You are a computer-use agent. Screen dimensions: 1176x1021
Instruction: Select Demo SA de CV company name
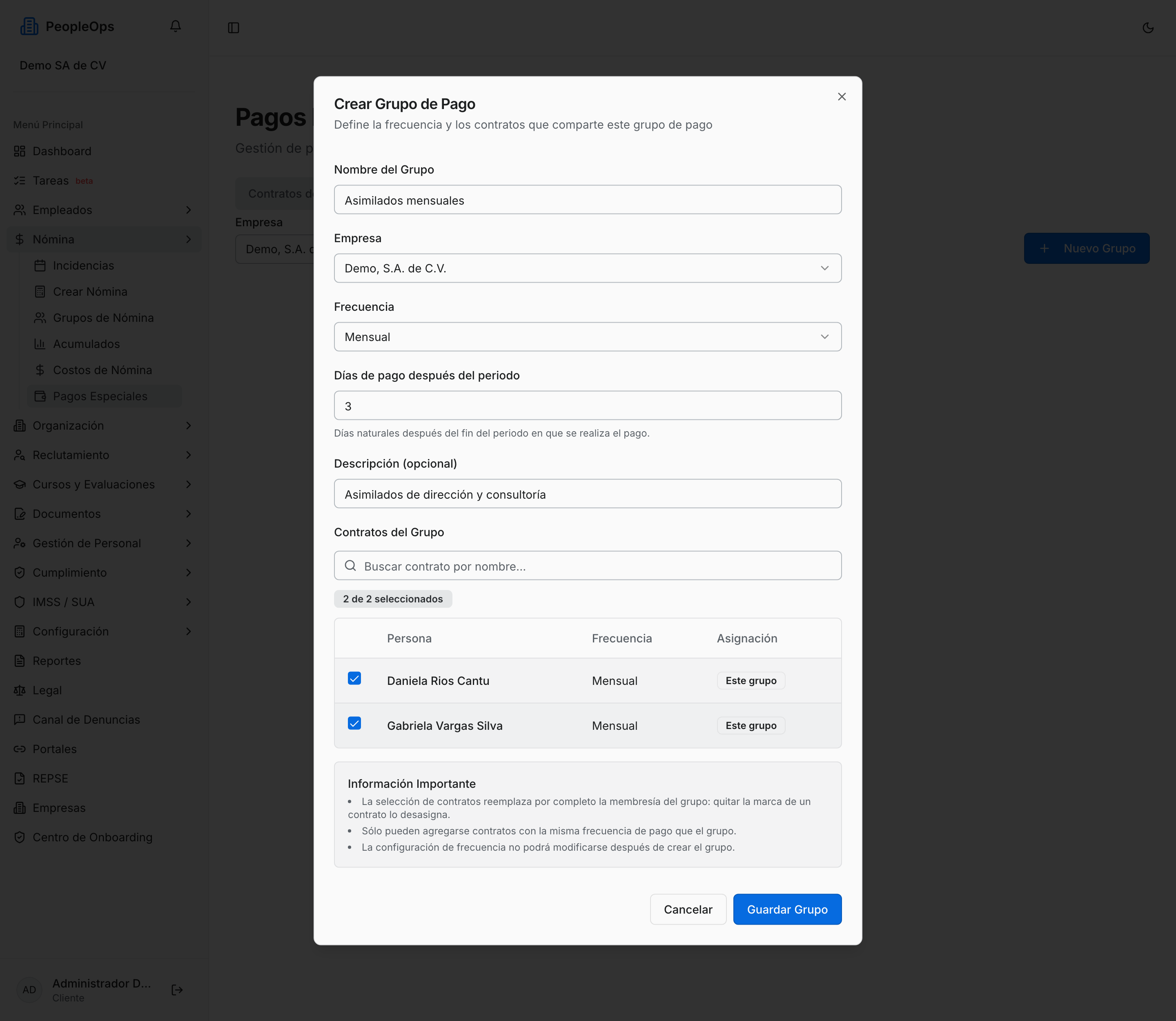[62, 65]
